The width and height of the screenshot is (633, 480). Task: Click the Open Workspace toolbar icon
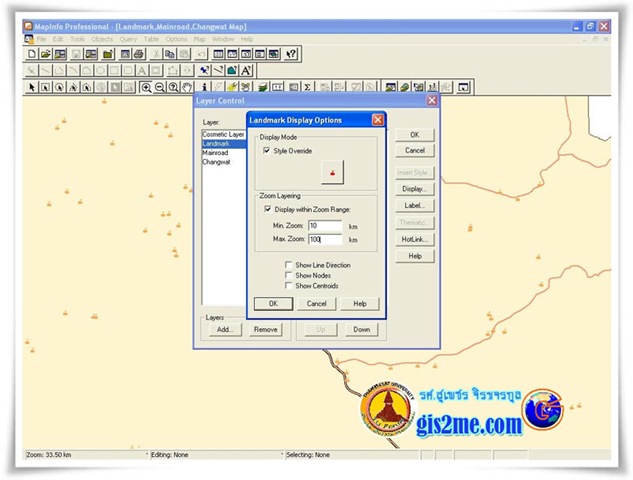tap(60, 54)
